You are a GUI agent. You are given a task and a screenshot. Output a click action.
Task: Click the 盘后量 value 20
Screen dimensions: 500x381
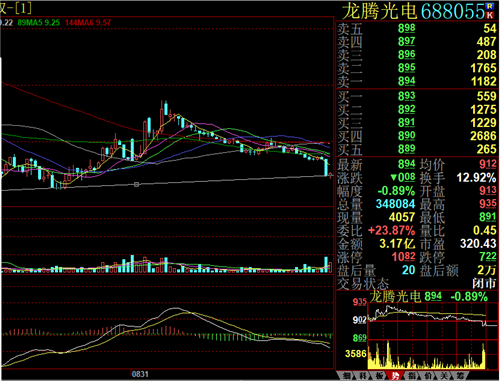[408, 270]
